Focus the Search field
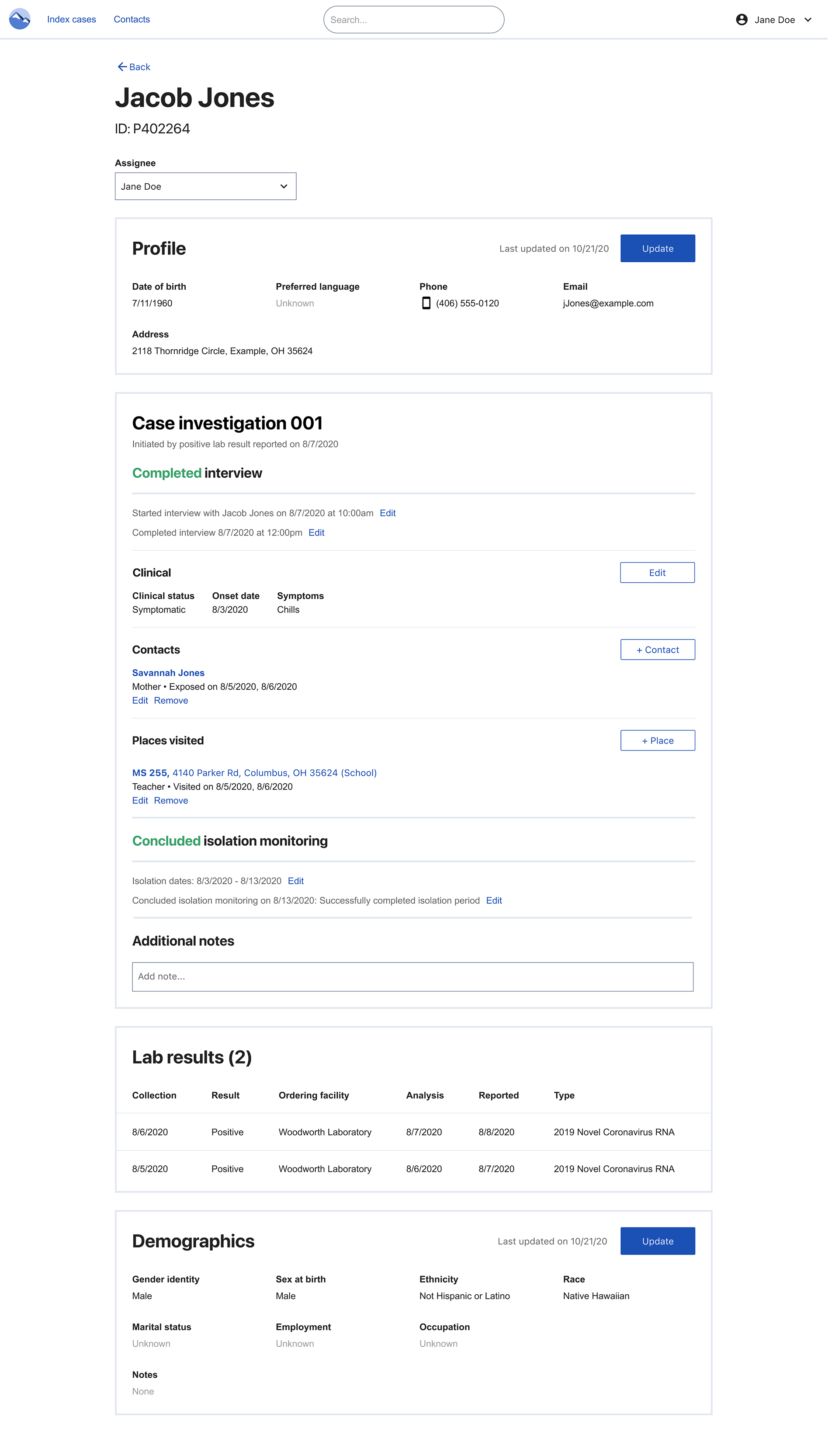839x1456 pixels. tap(413, 20)
